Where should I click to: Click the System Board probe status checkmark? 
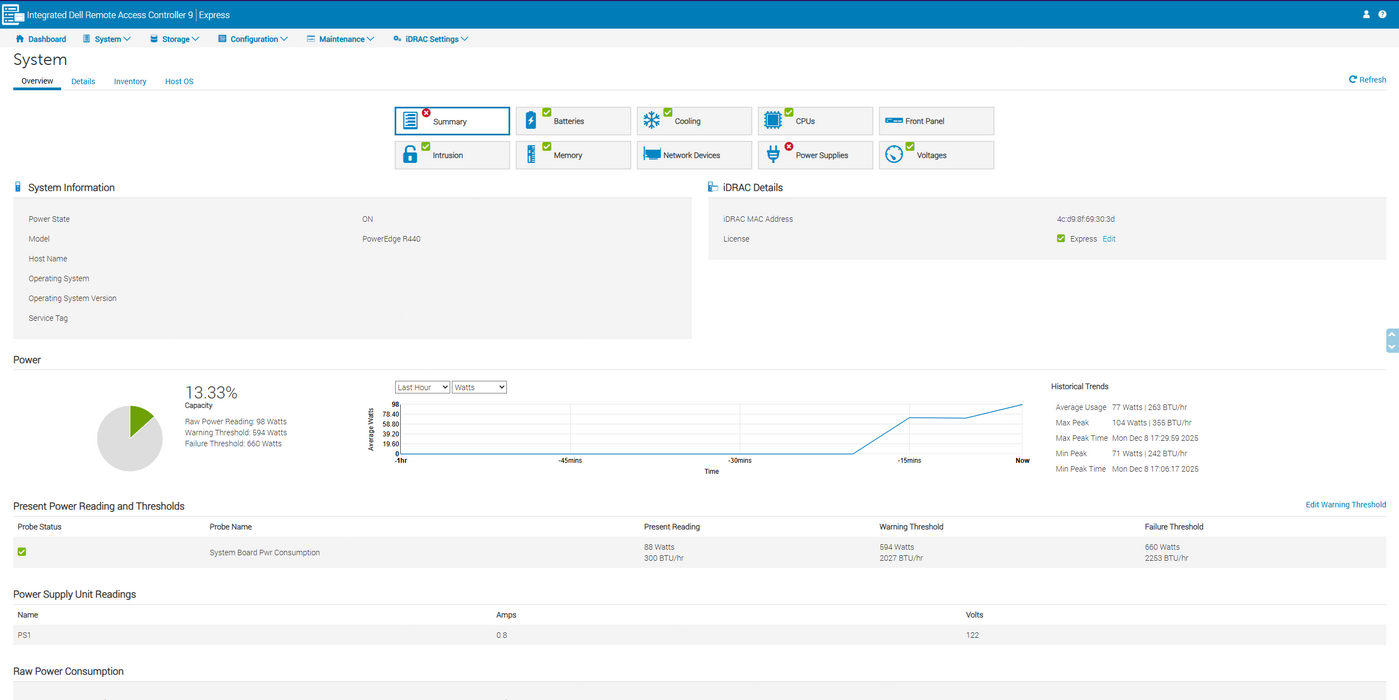22,552
